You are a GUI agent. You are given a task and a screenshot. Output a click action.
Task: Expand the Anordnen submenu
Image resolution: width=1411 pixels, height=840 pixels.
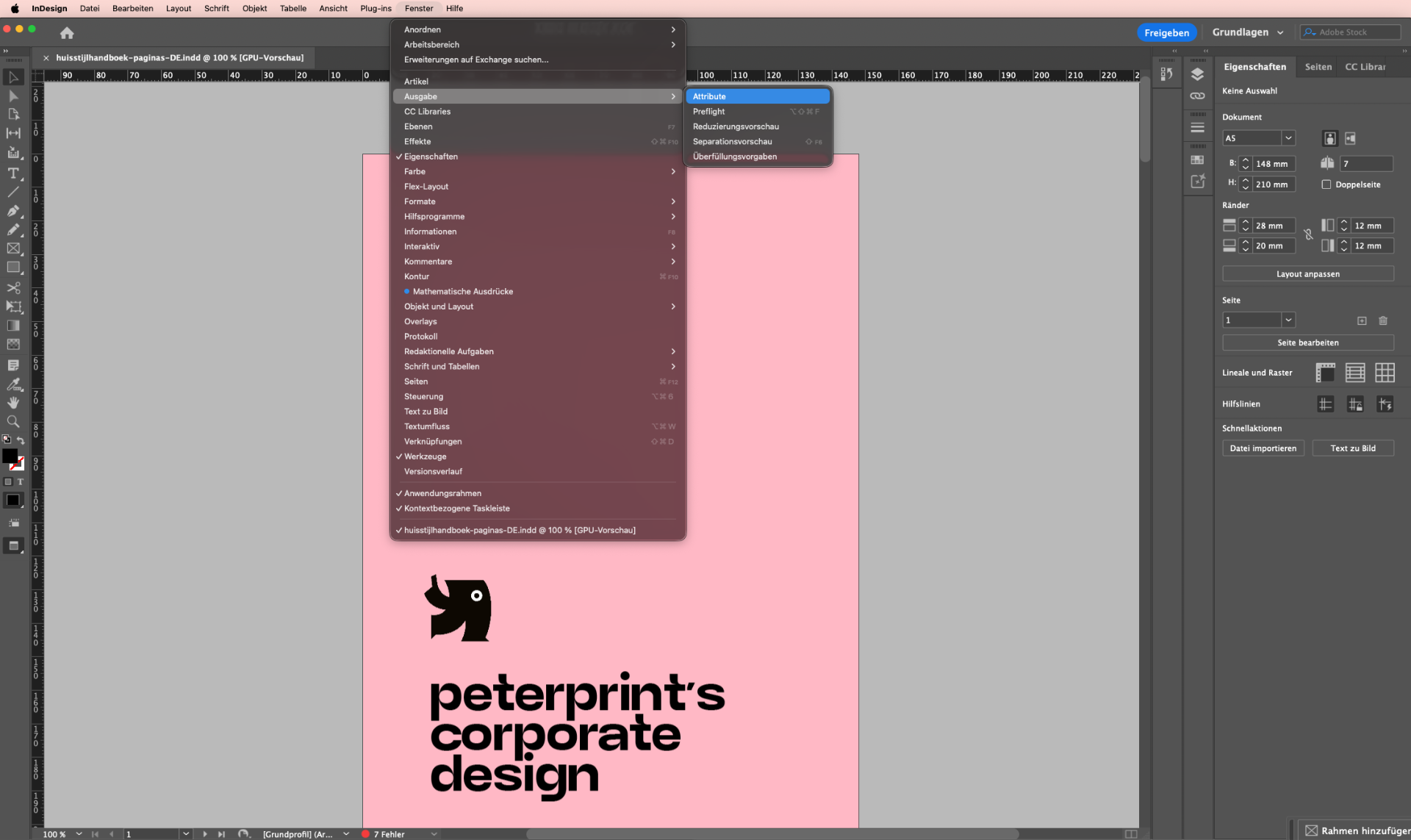pyautogui.click(x=538, y=29)
